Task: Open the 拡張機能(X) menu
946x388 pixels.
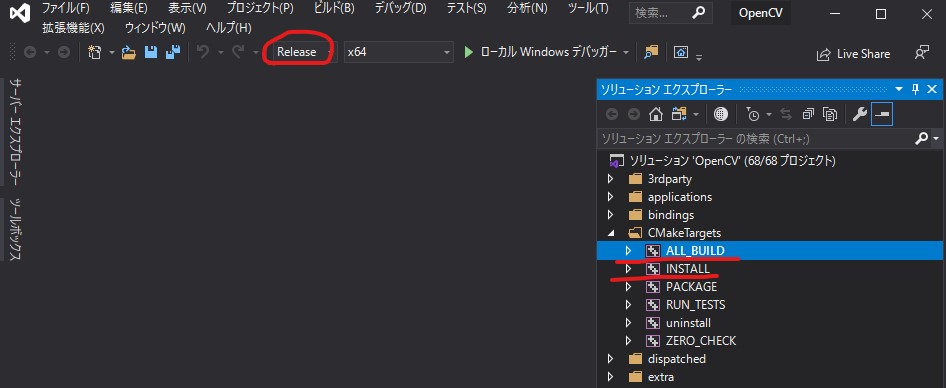Action: pos(74,28)
